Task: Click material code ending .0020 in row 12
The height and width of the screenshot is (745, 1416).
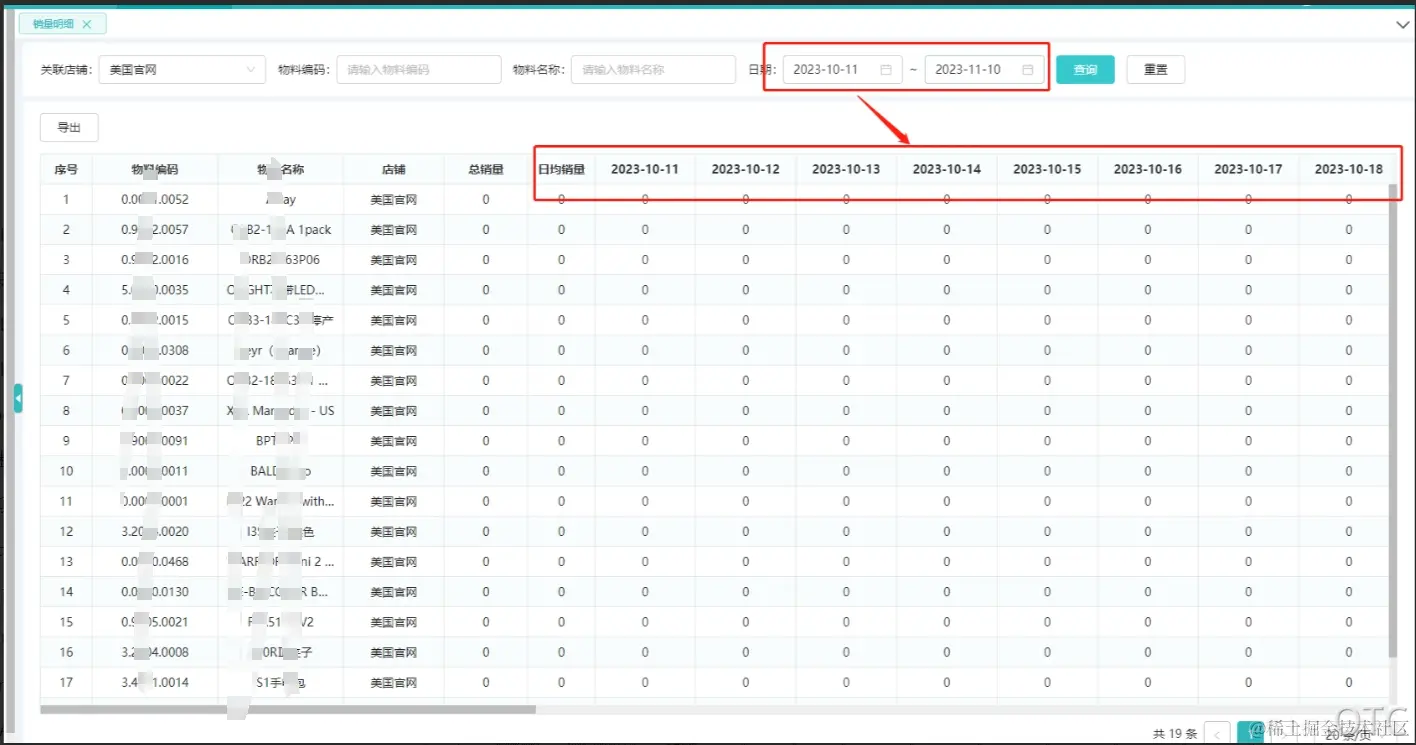Action: [155, 532]
